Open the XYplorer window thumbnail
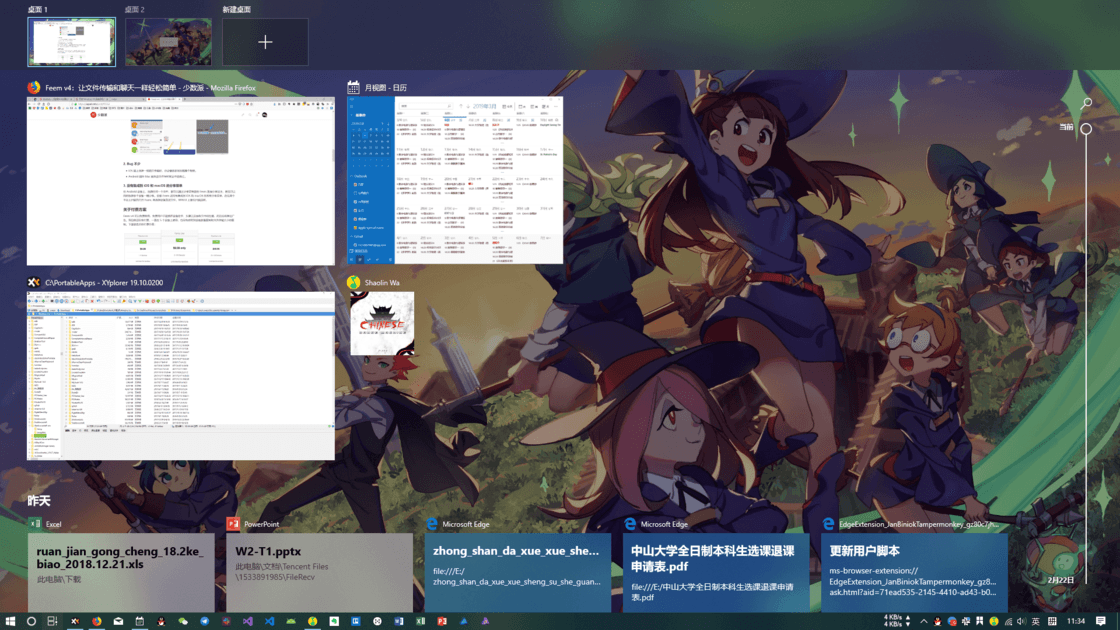The width and height of the screenshot is (1120, 630). click(x=181, y=376)
